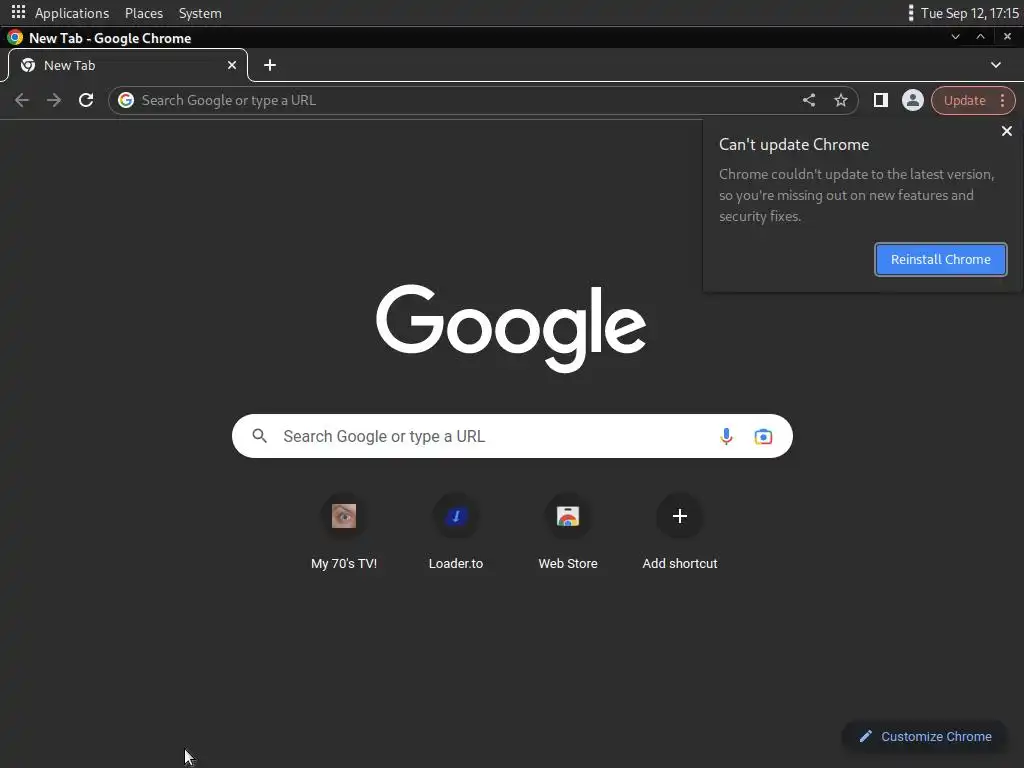Screen dimensions: 1024x768
Task: Open the profile avatar menu
Action: click(912, 100)
